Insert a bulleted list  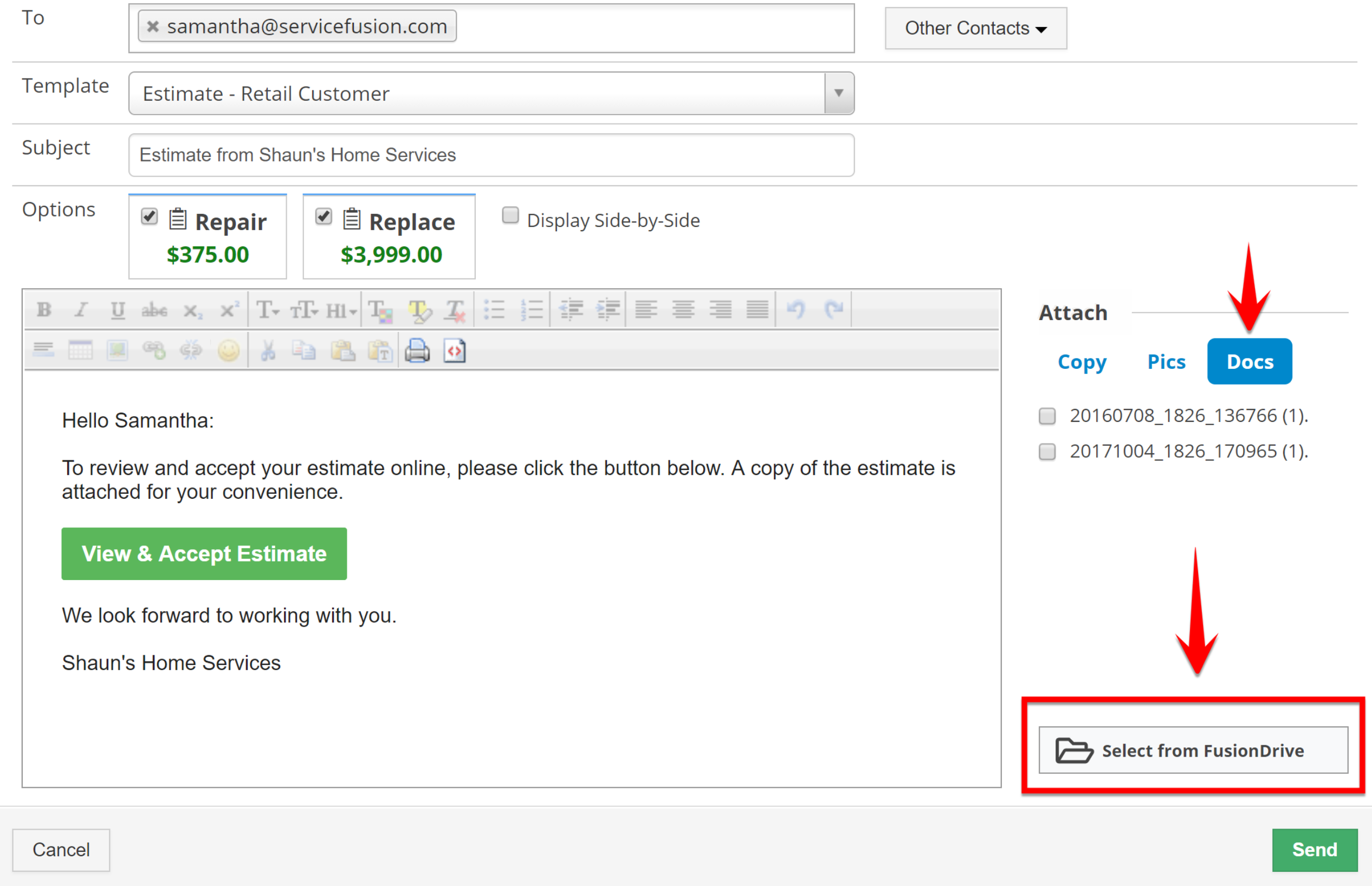494,310
